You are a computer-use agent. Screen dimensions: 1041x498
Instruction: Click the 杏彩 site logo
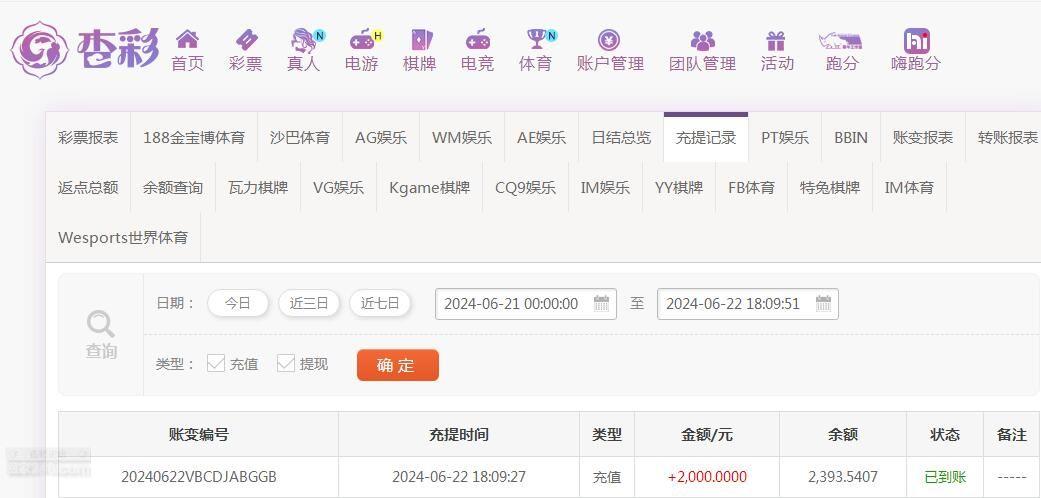tap(85, 50)
